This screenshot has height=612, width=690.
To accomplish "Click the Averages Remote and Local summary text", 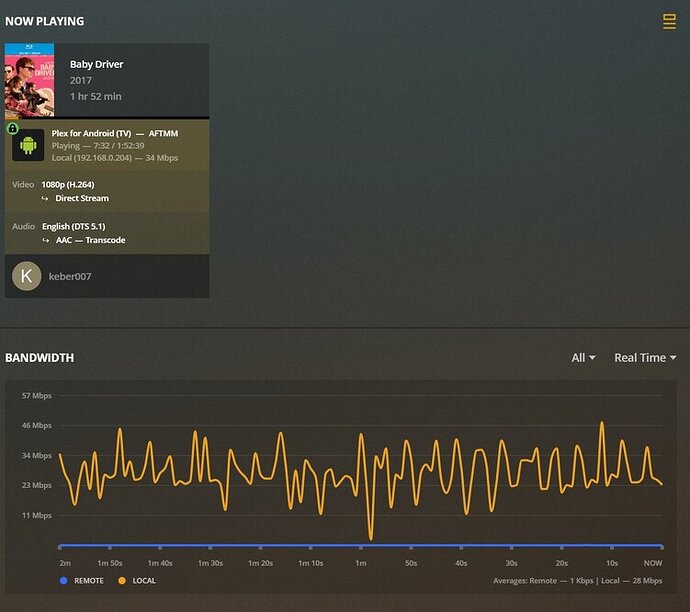I will [577, 581].
